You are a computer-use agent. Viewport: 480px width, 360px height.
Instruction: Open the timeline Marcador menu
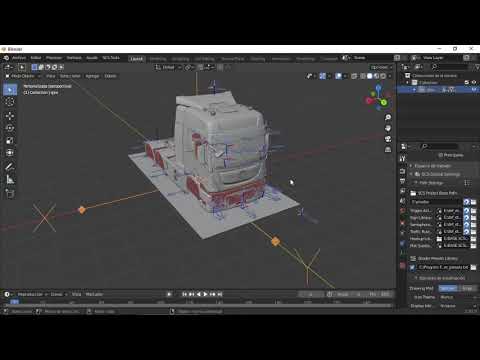[94, 294]
